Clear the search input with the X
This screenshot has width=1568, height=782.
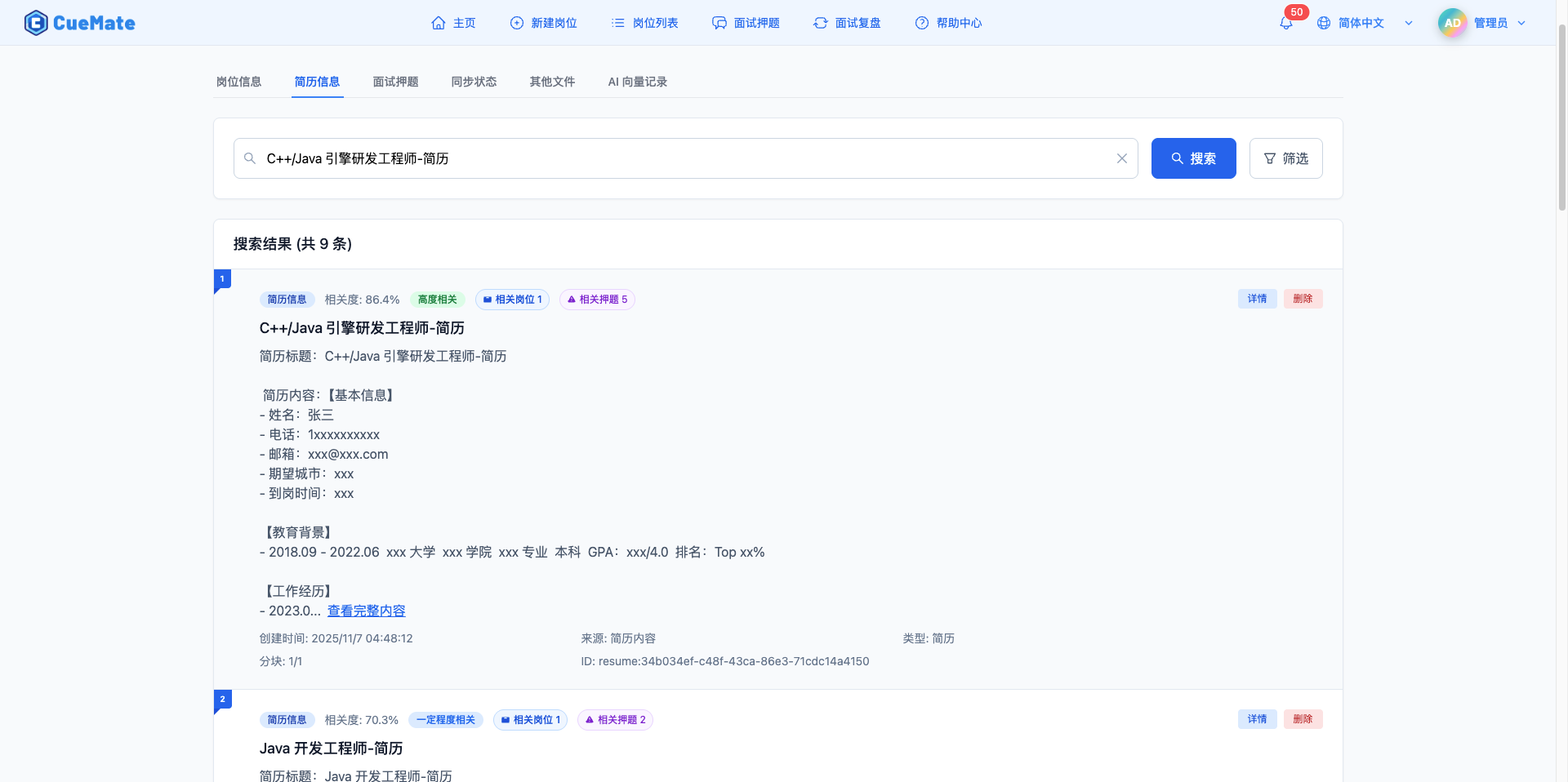pyautogui.click(x=1121, y=158)
